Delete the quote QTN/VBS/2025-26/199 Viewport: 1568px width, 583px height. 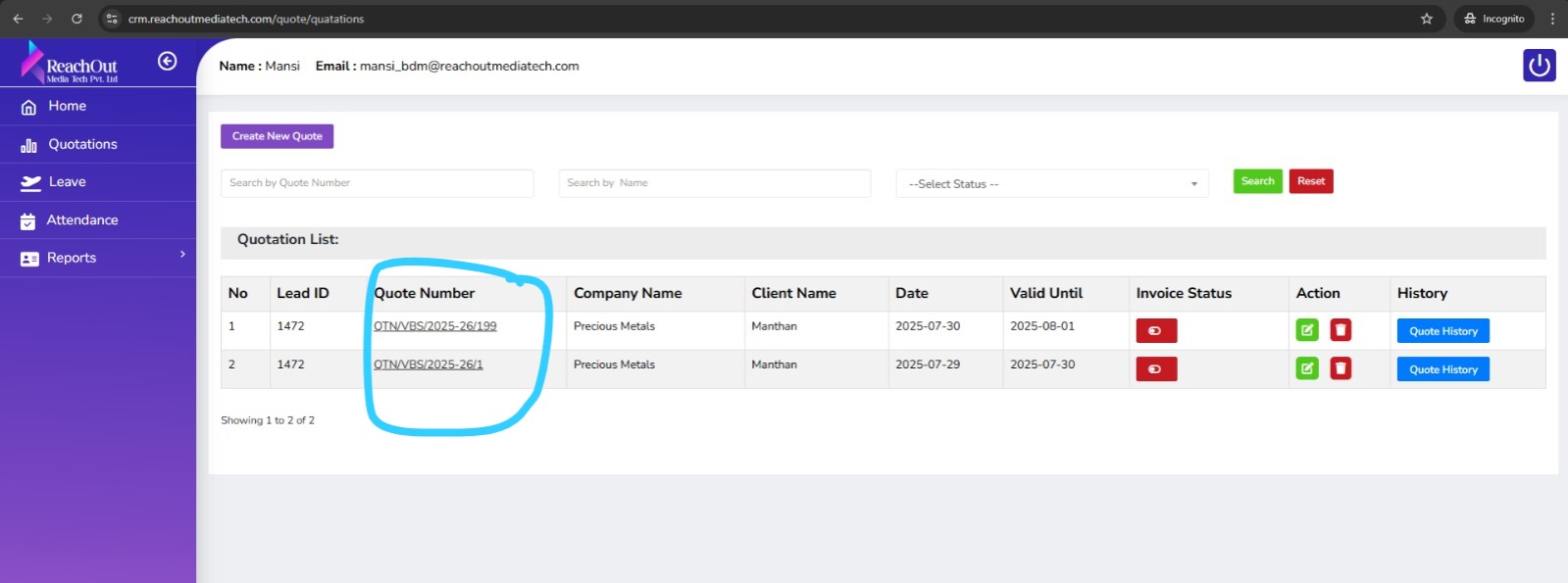pyautogui.click(x=1340, y=330)
